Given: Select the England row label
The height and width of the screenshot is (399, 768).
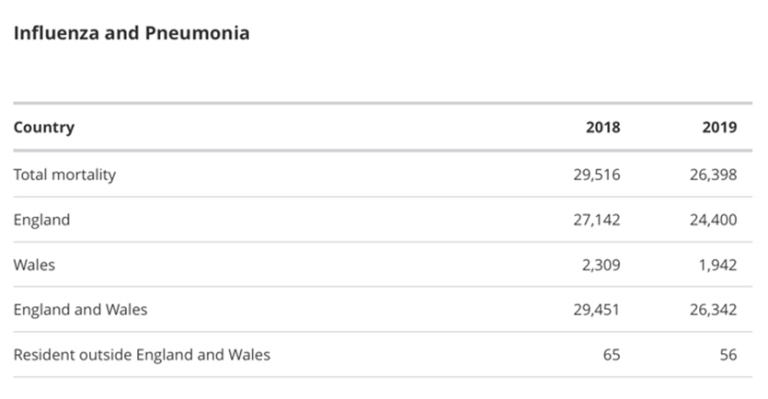Looking at the screenshot, I should pyautogui.click(x=42, y=220).
